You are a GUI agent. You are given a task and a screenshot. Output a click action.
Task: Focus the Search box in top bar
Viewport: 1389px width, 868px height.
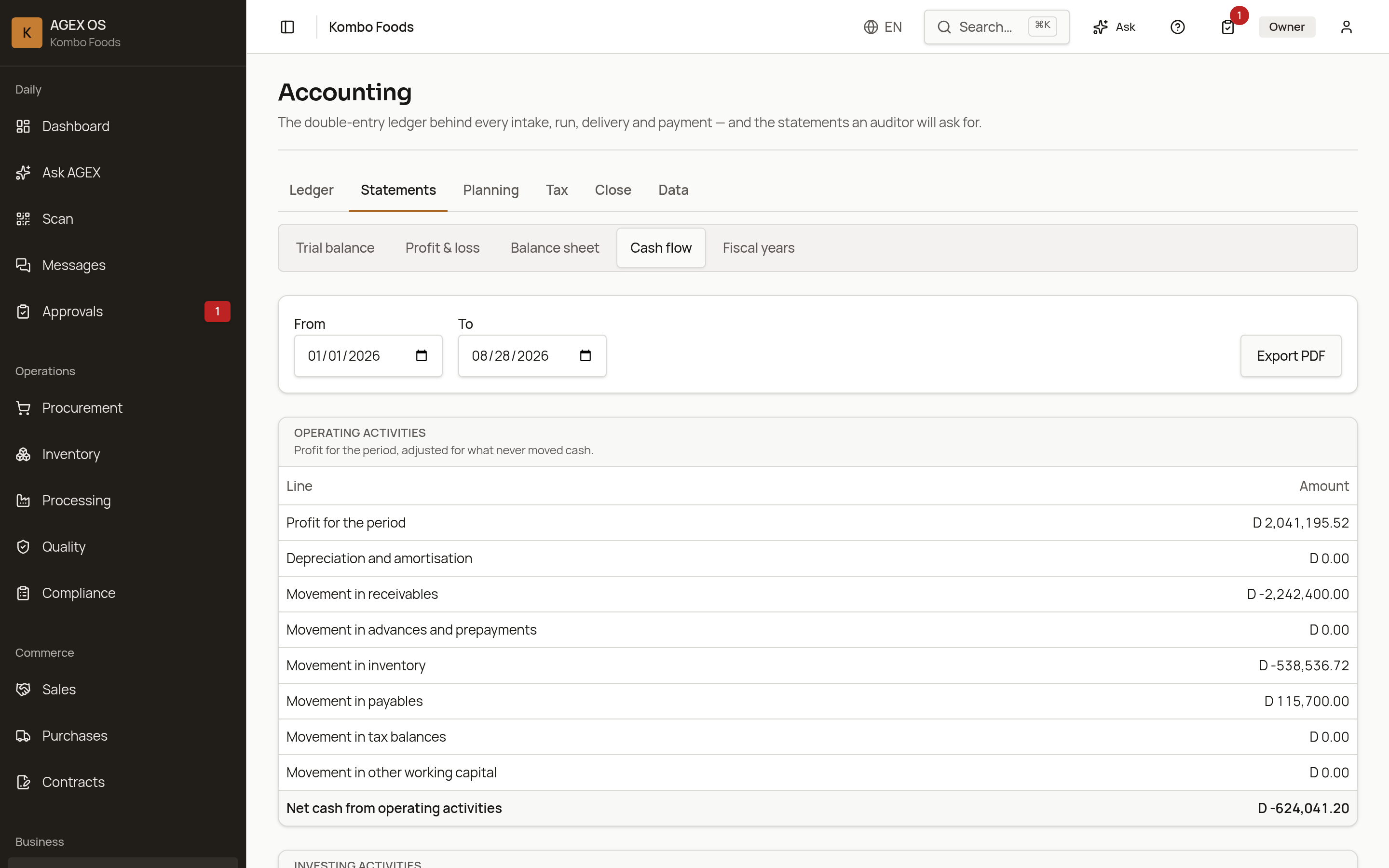coord(996,27)
